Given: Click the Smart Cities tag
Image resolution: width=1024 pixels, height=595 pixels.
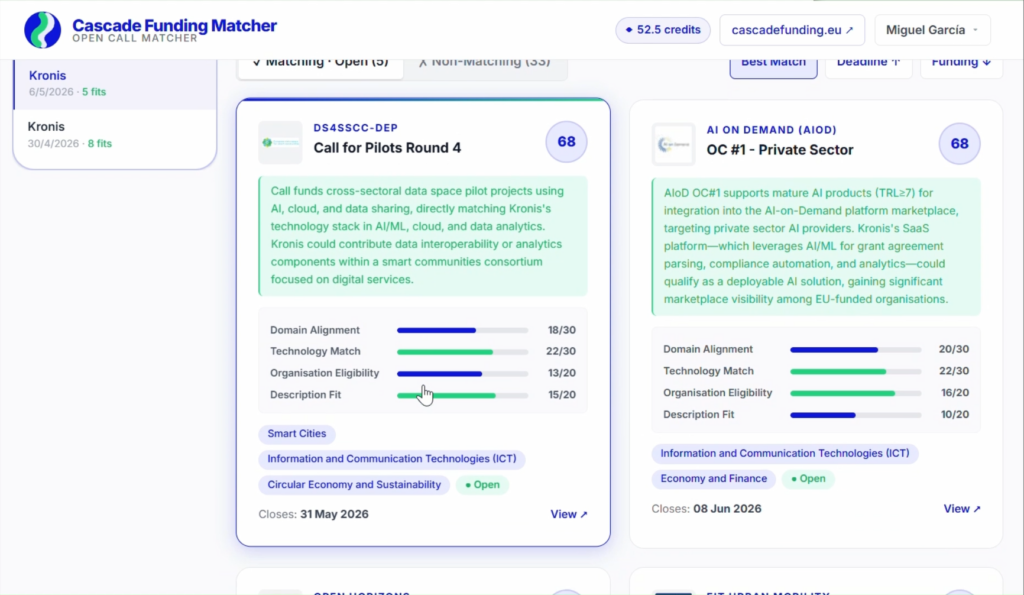Looking at the screenshot, I should (296, 434).
